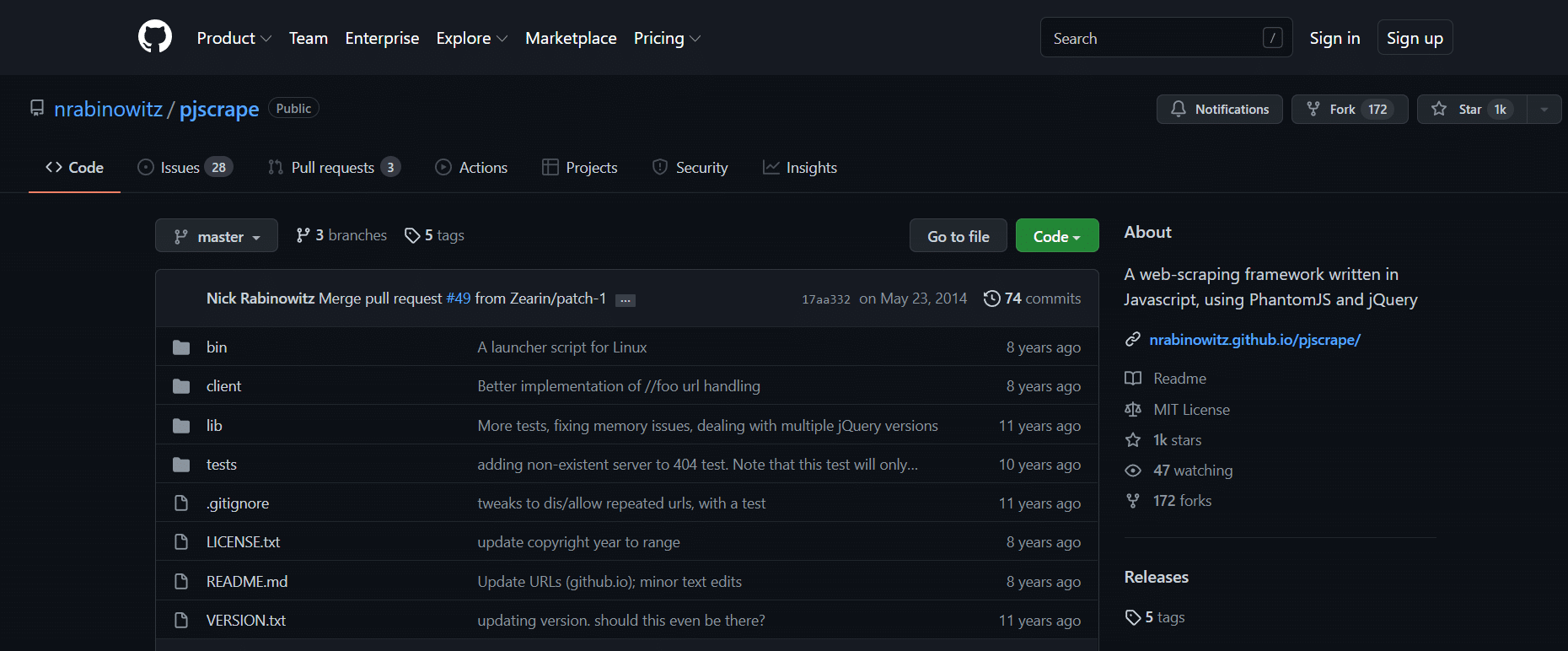Open the green Code dropdown button

coord(1057,236)
